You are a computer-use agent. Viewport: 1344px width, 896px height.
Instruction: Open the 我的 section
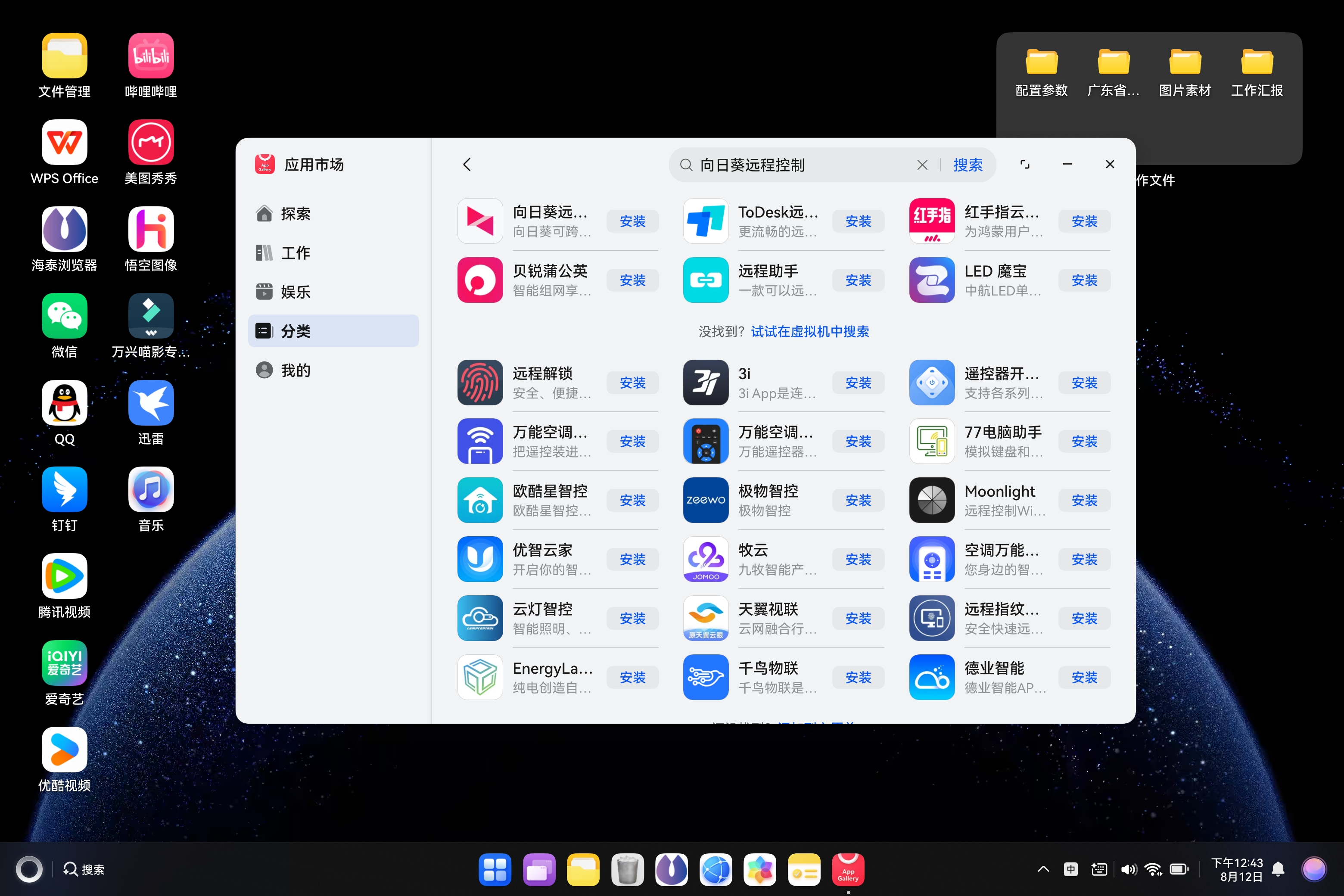click(334, 370)
